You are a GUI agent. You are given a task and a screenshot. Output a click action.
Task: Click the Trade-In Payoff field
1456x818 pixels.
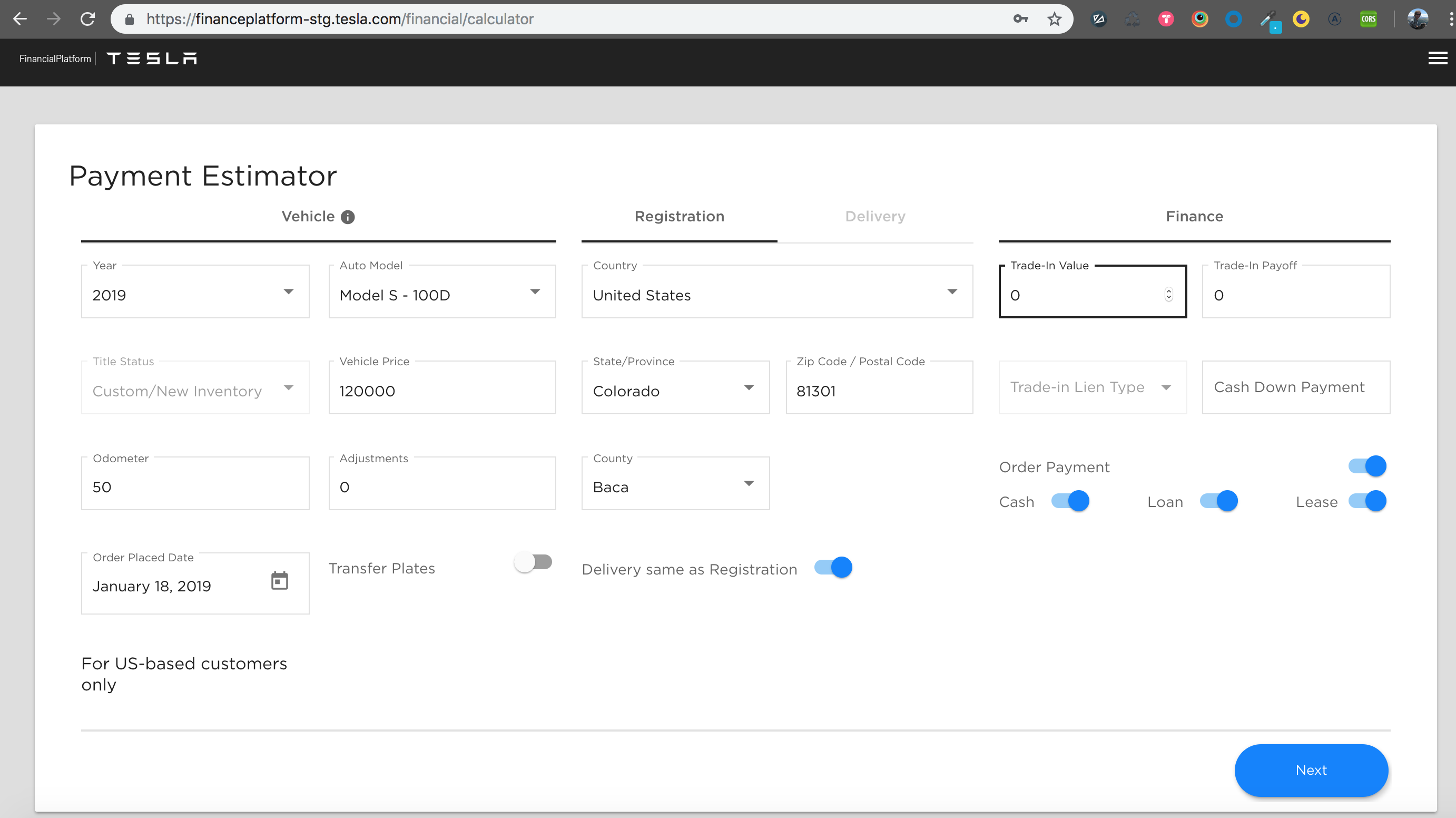pyautogui.click(x=1296, y=292)
